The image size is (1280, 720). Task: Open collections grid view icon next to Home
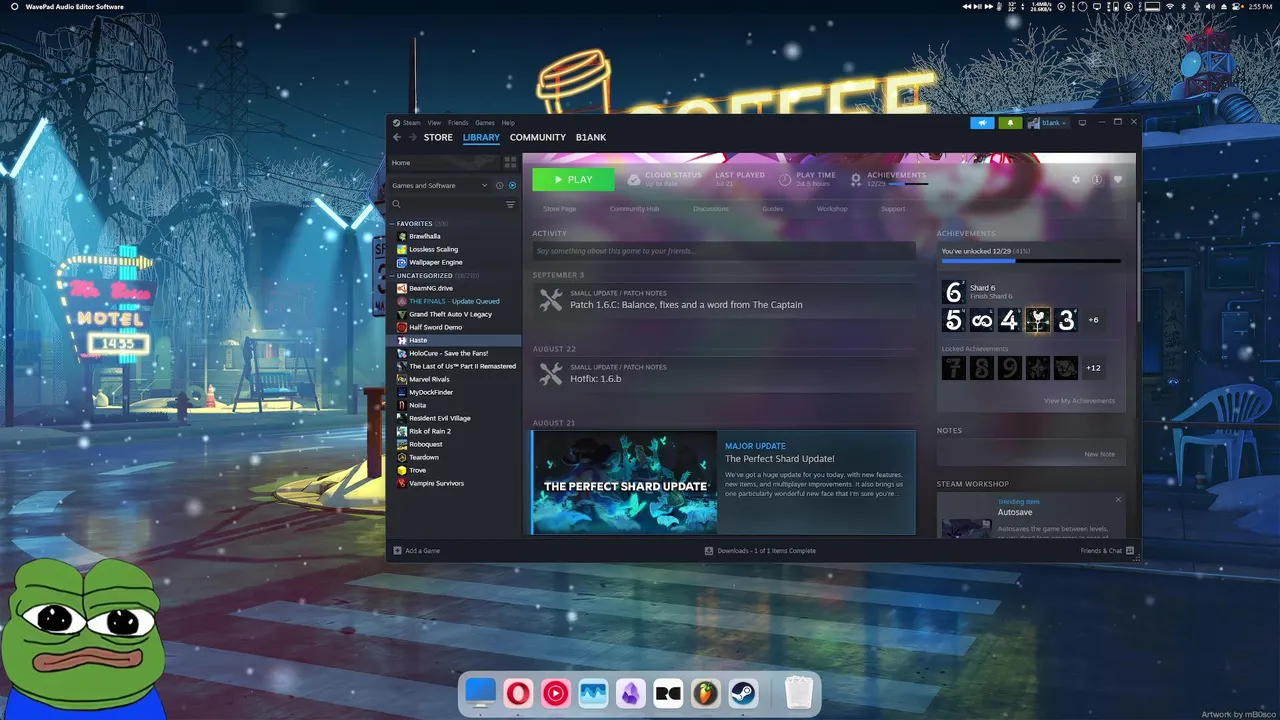tap(510, 162)
